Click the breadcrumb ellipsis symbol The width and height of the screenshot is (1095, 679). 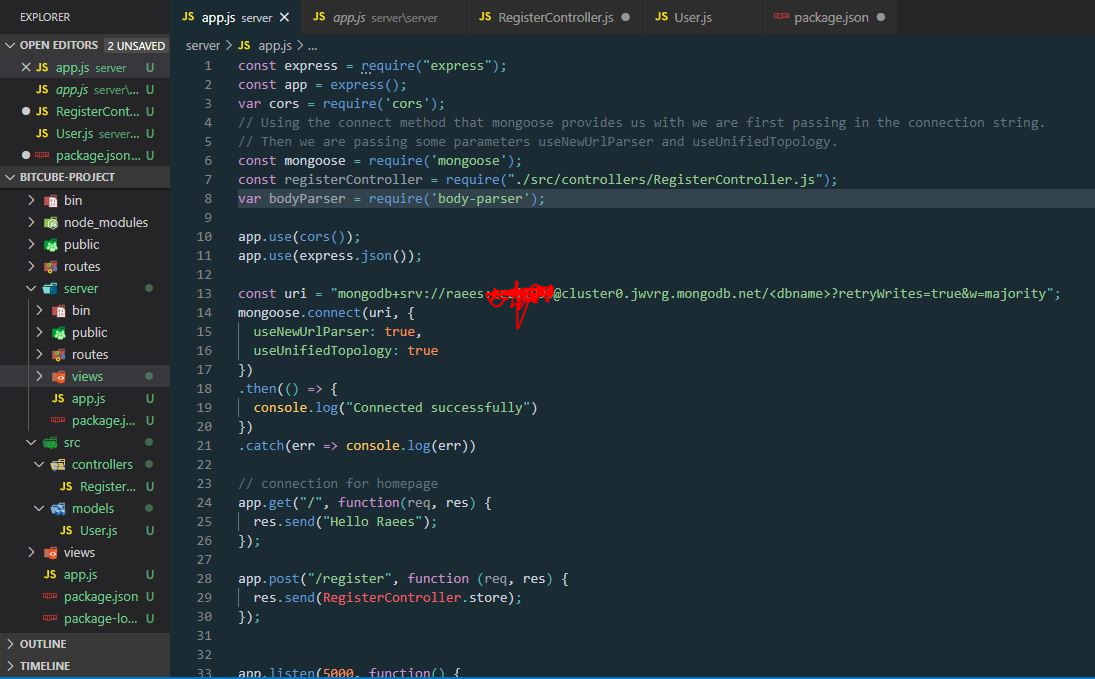click(x=312, y=46)
